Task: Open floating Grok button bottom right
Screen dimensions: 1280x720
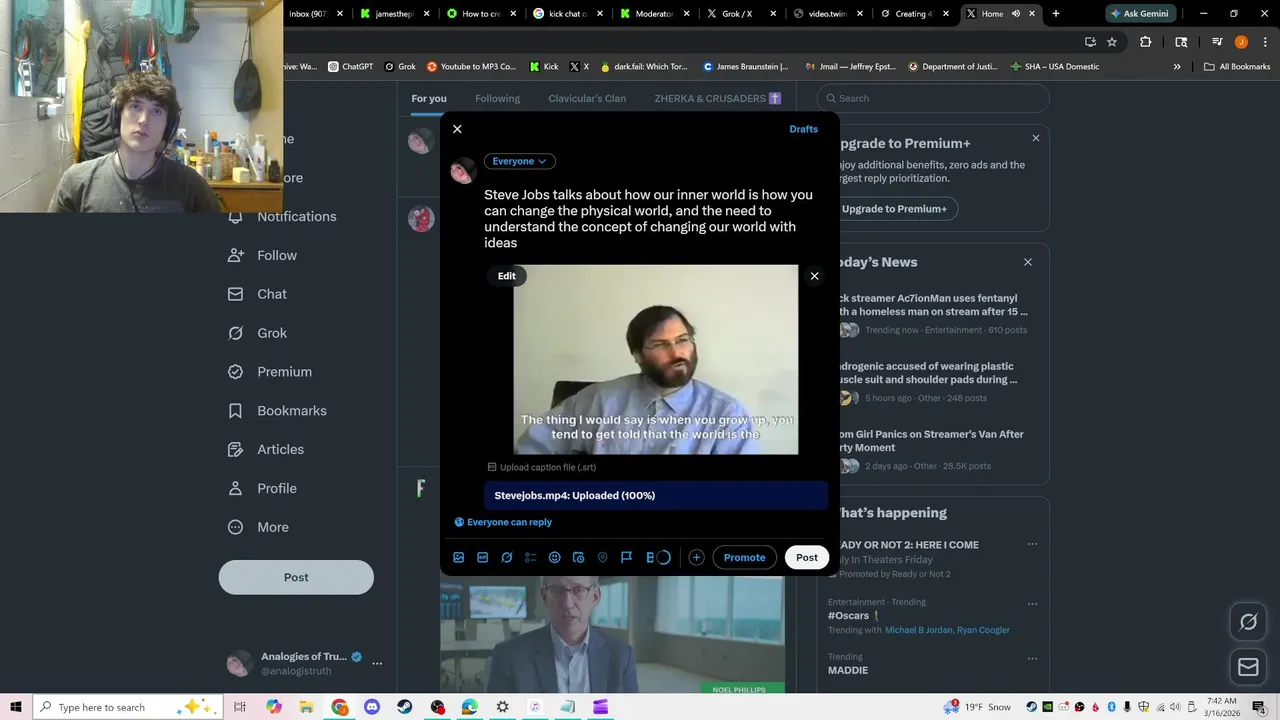Action: click(1248, 622)
